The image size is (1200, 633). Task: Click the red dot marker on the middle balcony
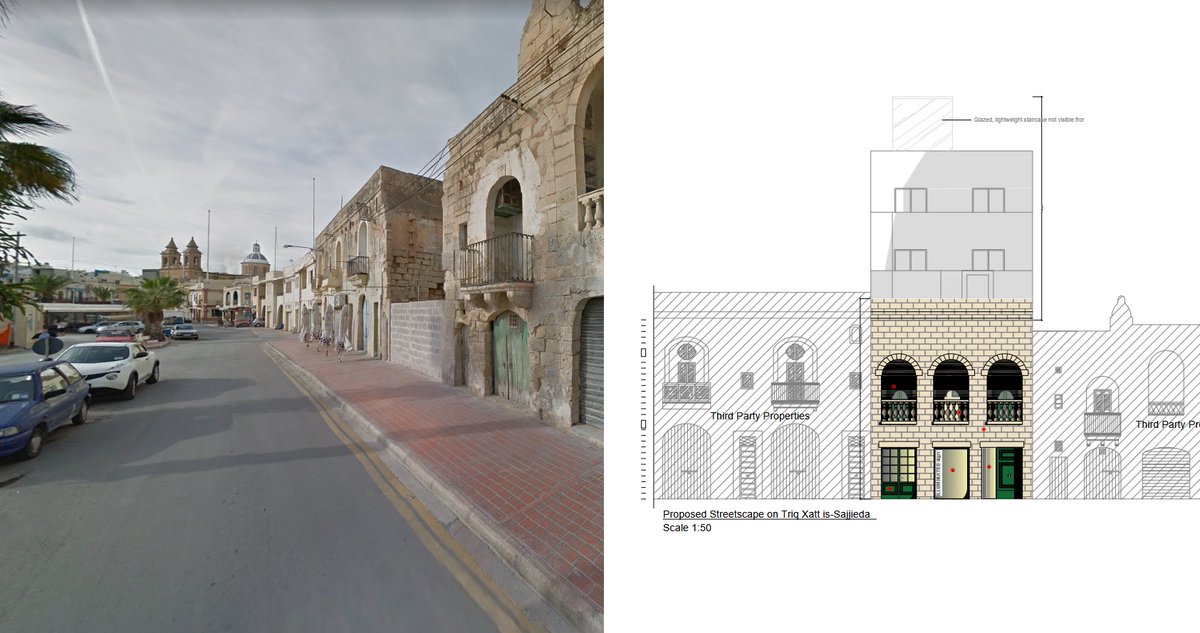click(958, 412)
